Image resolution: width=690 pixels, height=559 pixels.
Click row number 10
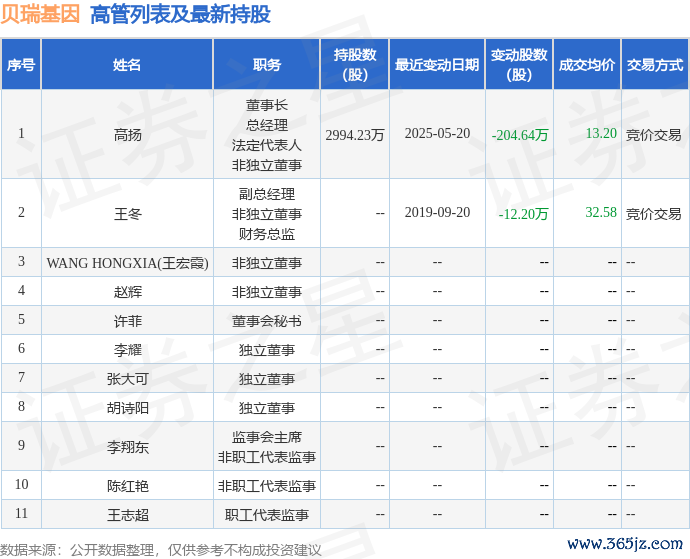21,484
